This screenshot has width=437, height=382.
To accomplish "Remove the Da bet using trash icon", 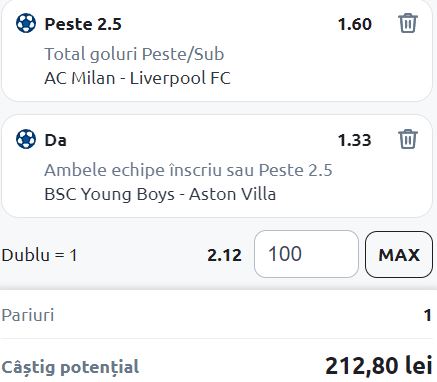I will pos(408,139).
